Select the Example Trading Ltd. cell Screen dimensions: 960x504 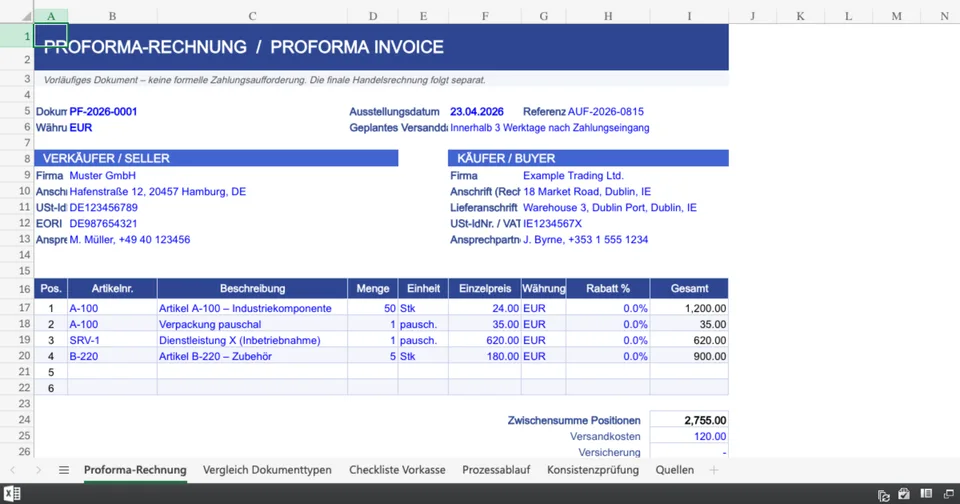click(x=573, y=175)
